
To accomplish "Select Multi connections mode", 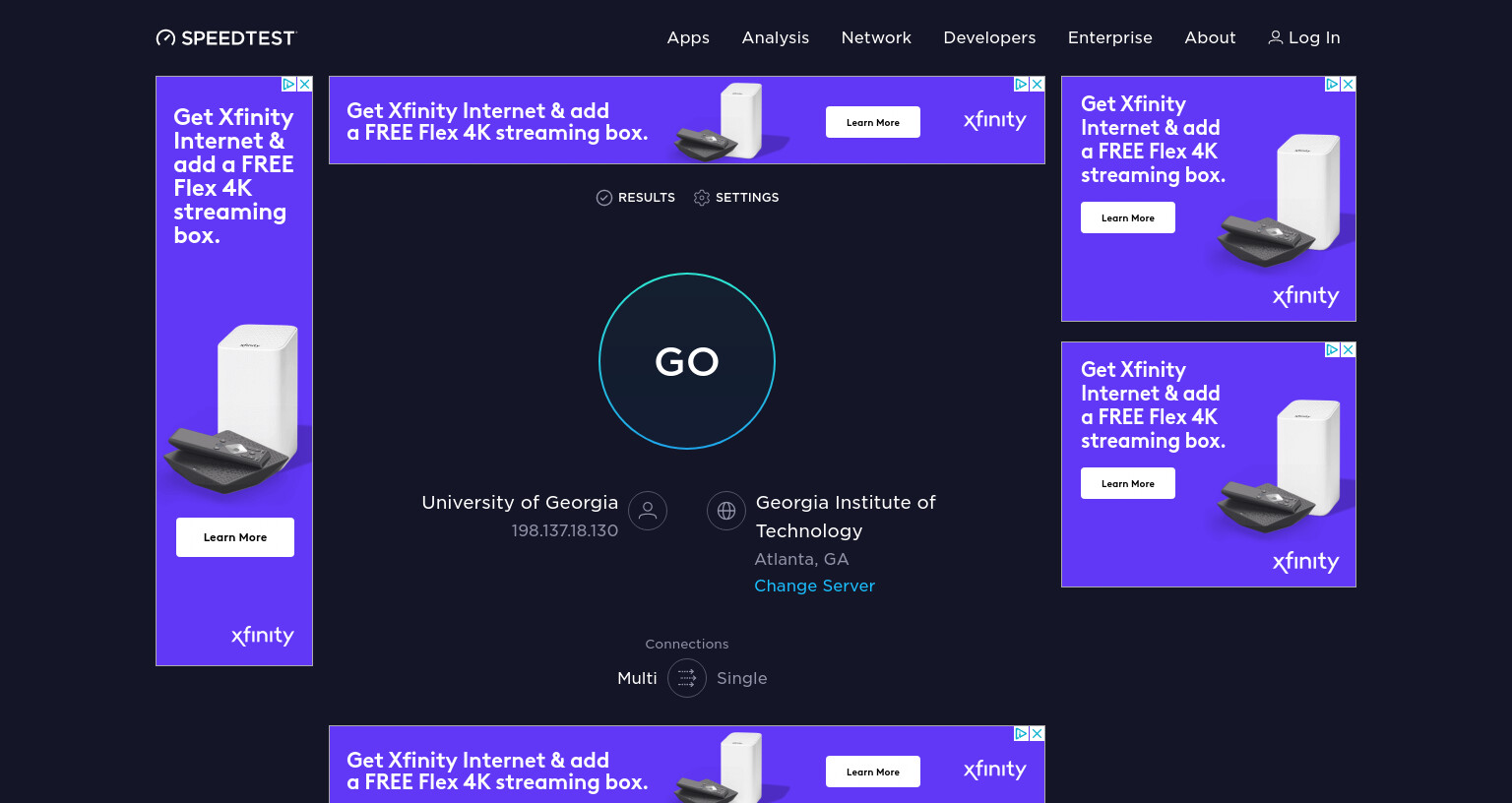I will pos(637,678).
